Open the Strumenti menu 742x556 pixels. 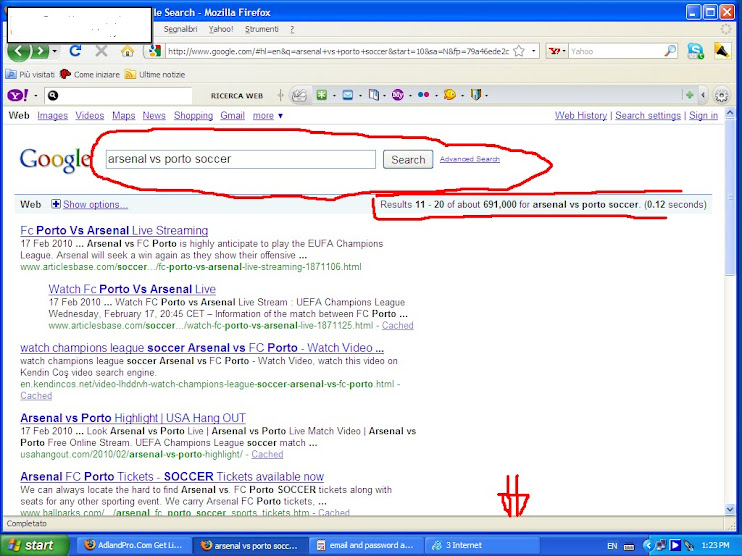[x=262, y=29]
